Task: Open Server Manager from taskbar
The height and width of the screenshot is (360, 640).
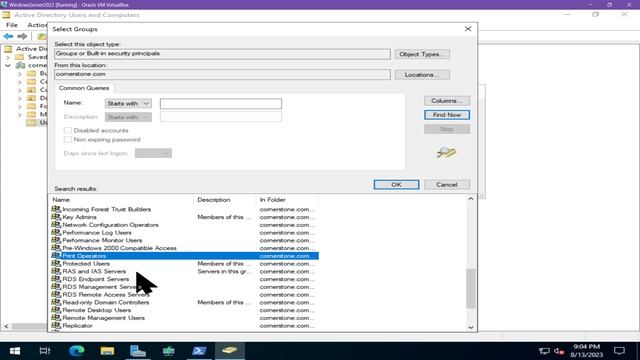Action: 138,351
